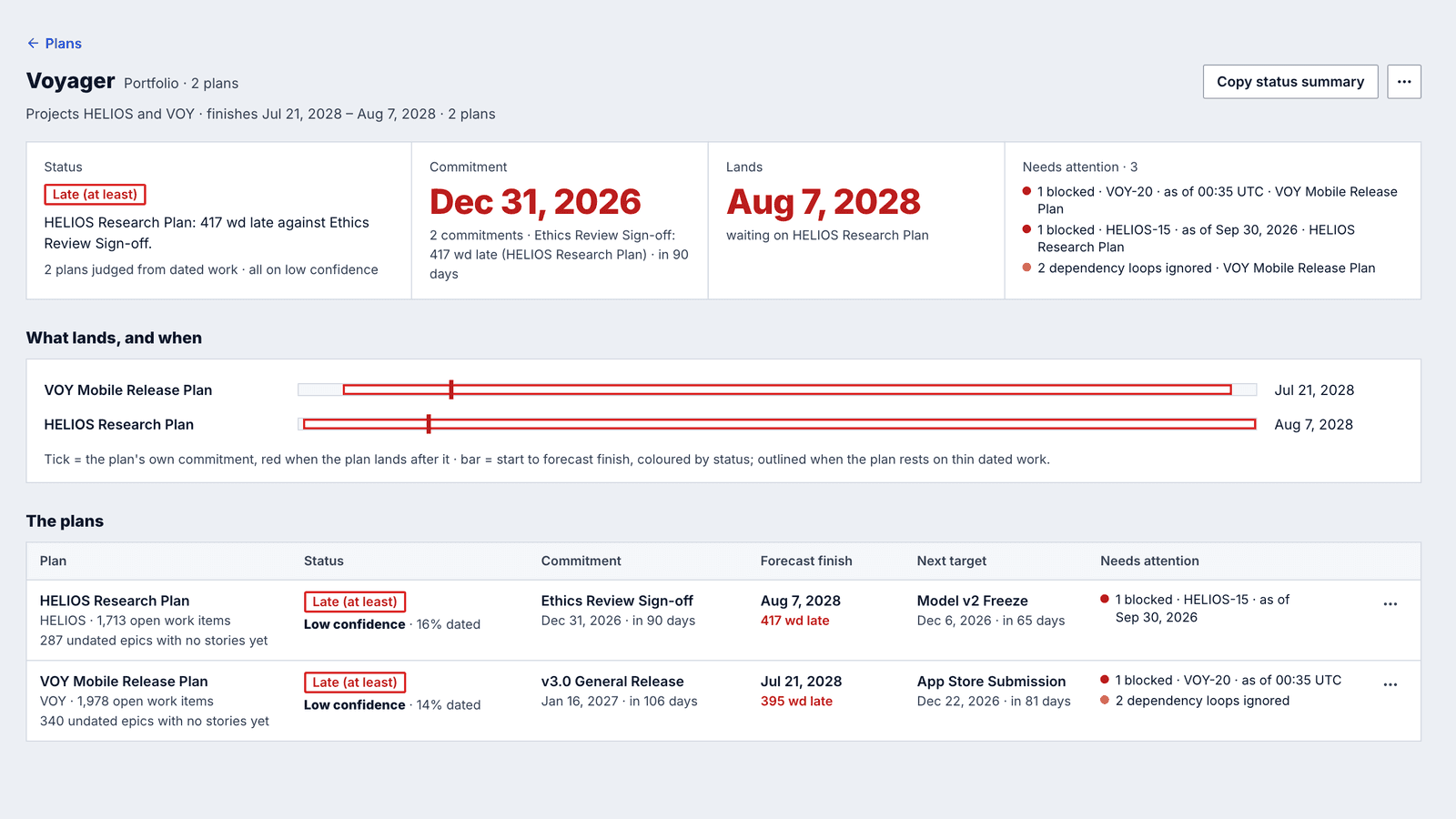The height and width of the screenshot is (819, 1456).
Task: Open HELIOS Research Plan row menu
Action: click(x=1390, y=604)
